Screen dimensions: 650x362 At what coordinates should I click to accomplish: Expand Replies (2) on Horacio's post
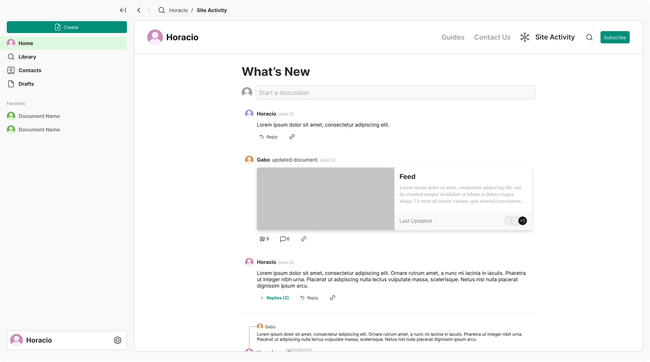coord(274,298)
